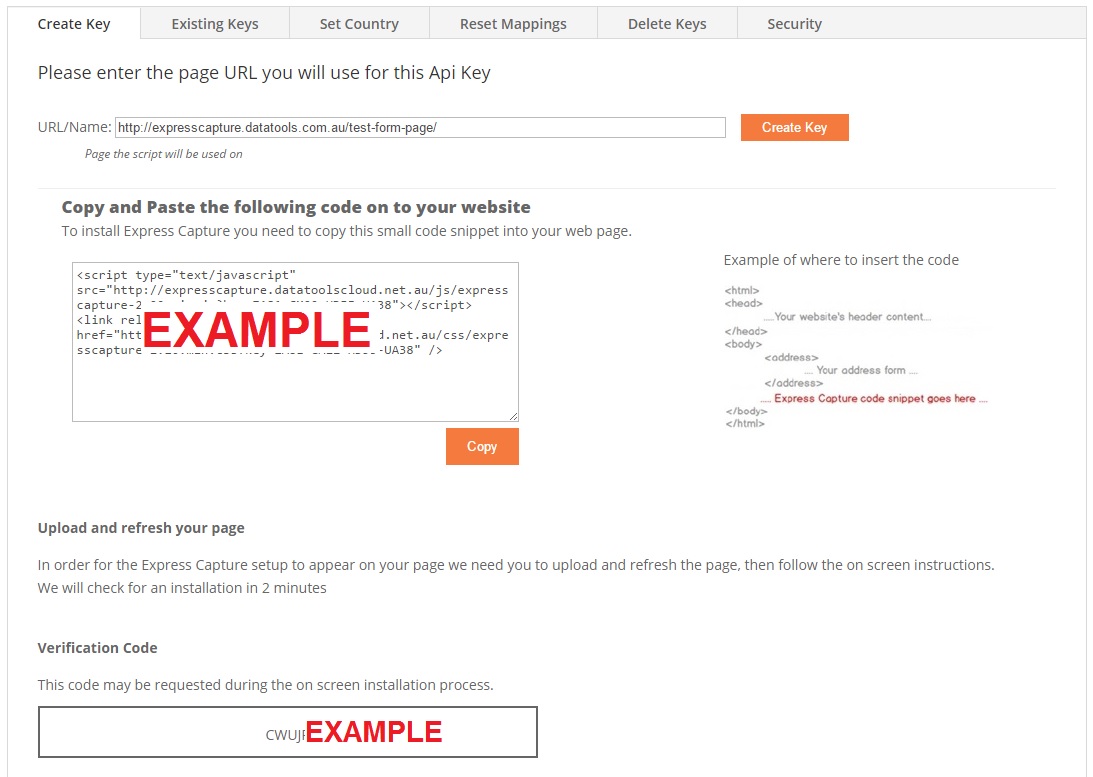Click 'To install Express Capture you need' instruction
The image size is (1093, 777).
pos(346,231)
